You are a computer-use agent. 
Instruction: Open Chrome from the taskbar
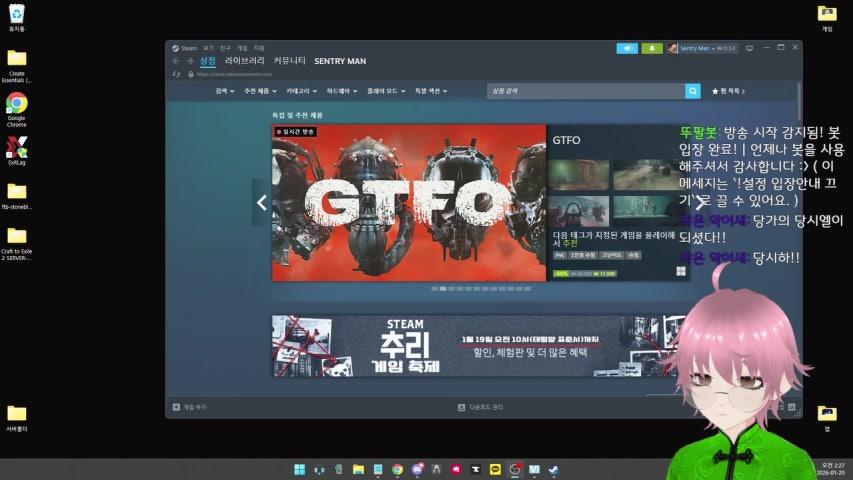(x=397, y=469)
